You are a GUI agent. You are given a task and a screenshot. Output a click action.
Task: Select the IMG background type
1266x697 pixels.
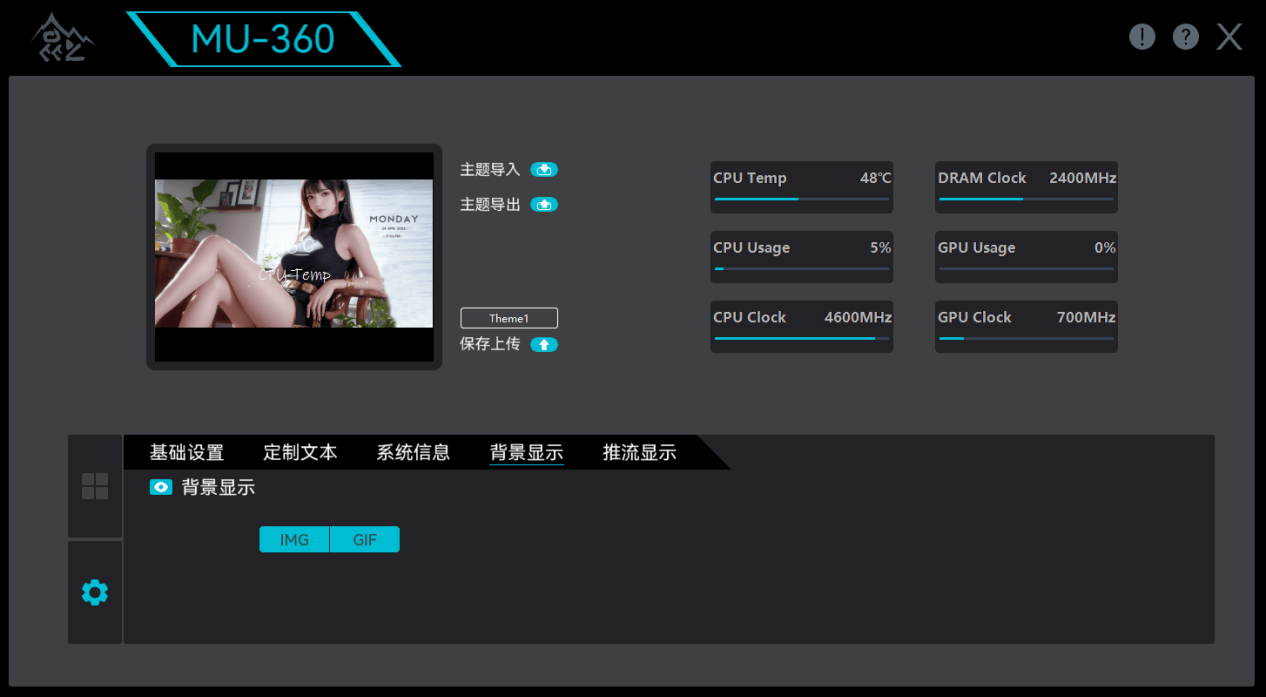294,540
